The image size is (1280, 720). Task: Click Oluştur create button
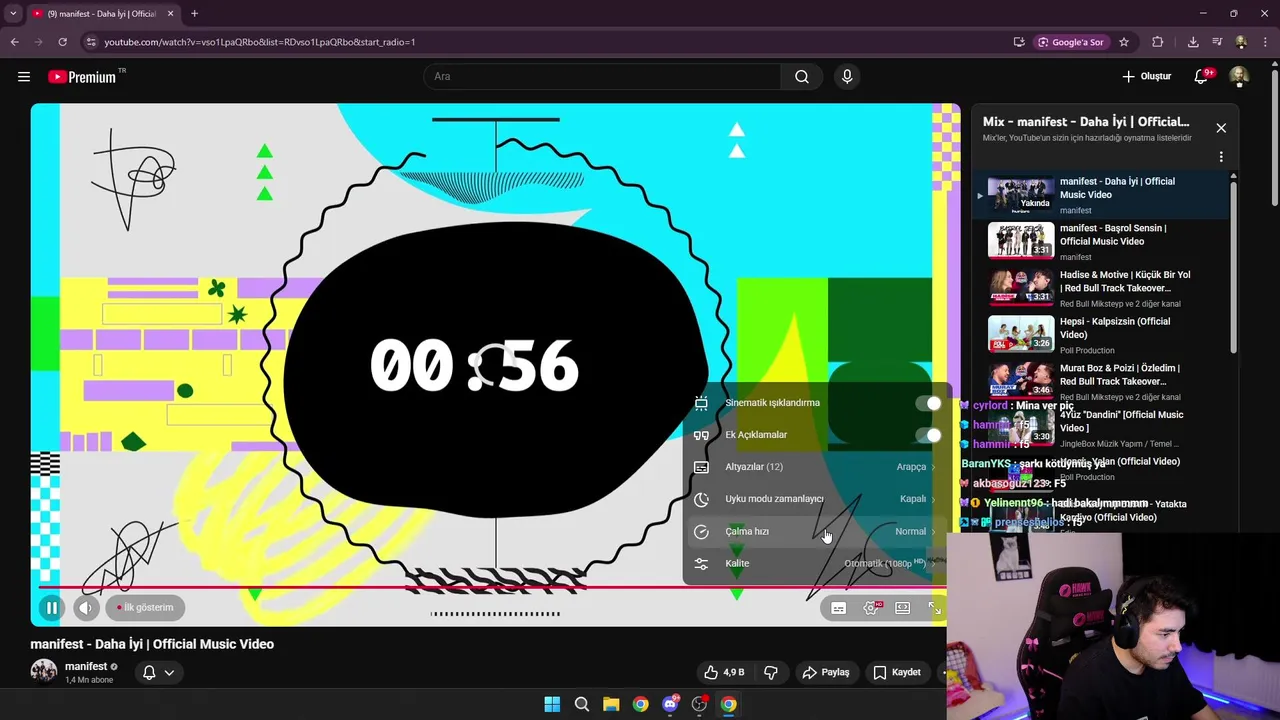(1146, 76)
